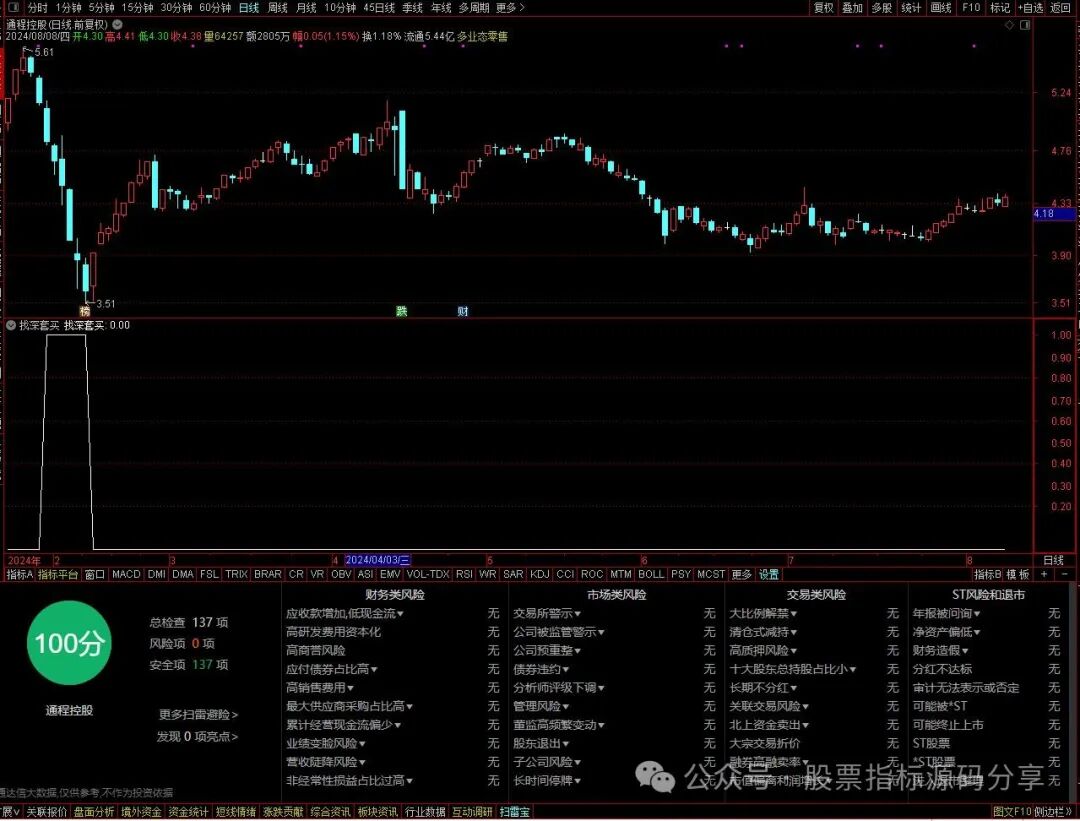
Task: Toggle the check icon beside 通程控股 title
Action: coord(118,24)
